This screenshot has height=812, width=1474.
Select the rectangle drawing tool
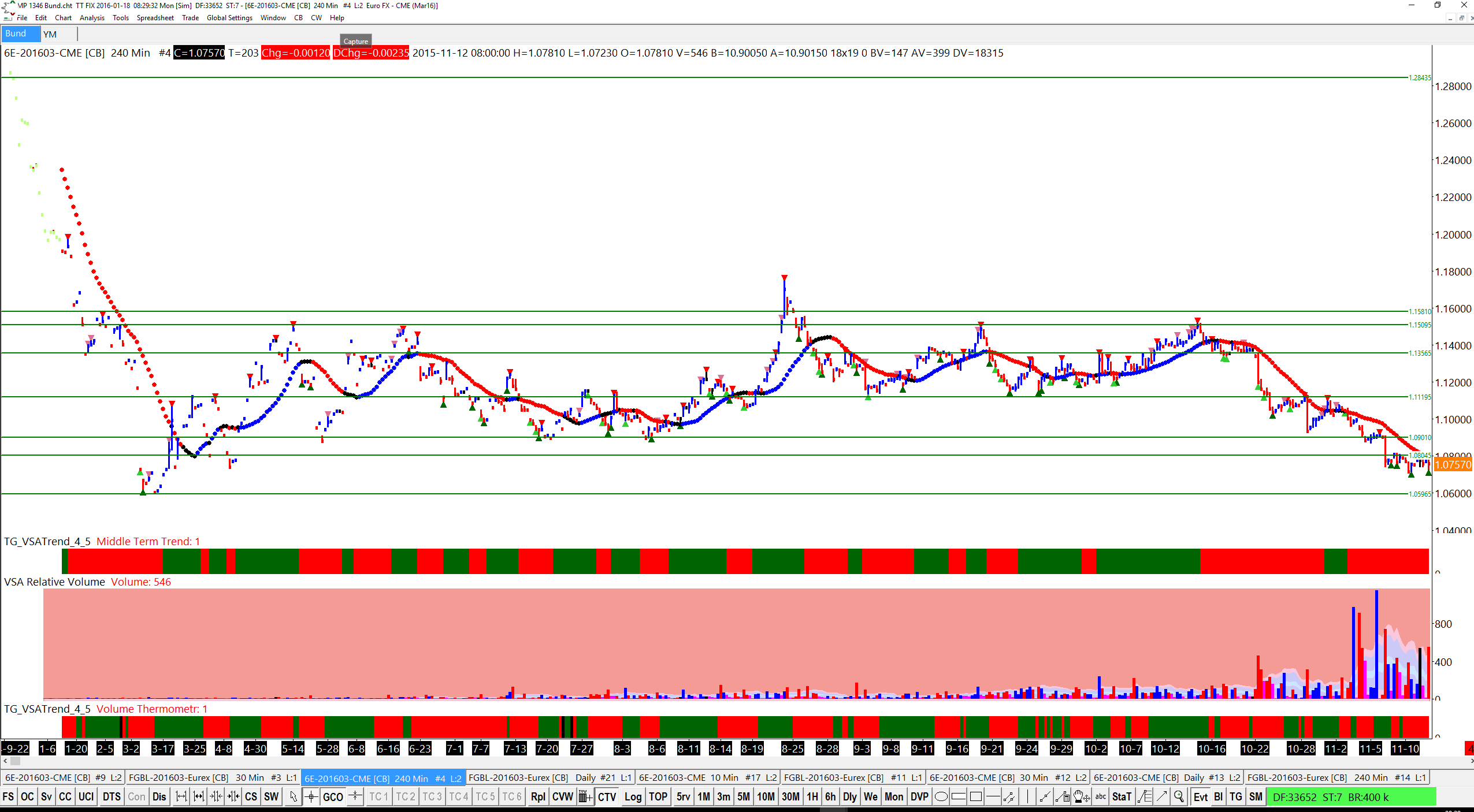[x=976, y=797]
